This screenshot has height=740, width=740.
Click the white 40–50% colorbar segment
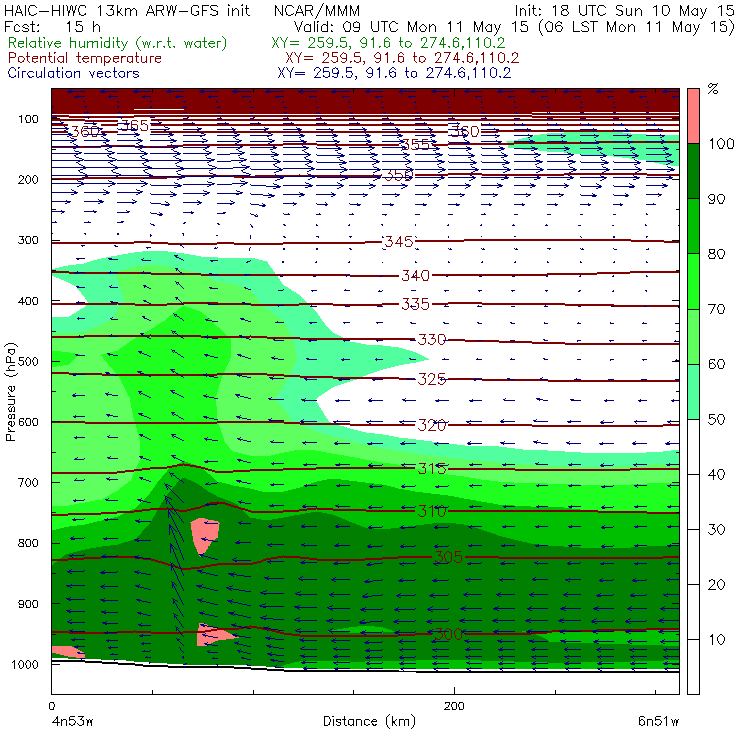[693, 447]
